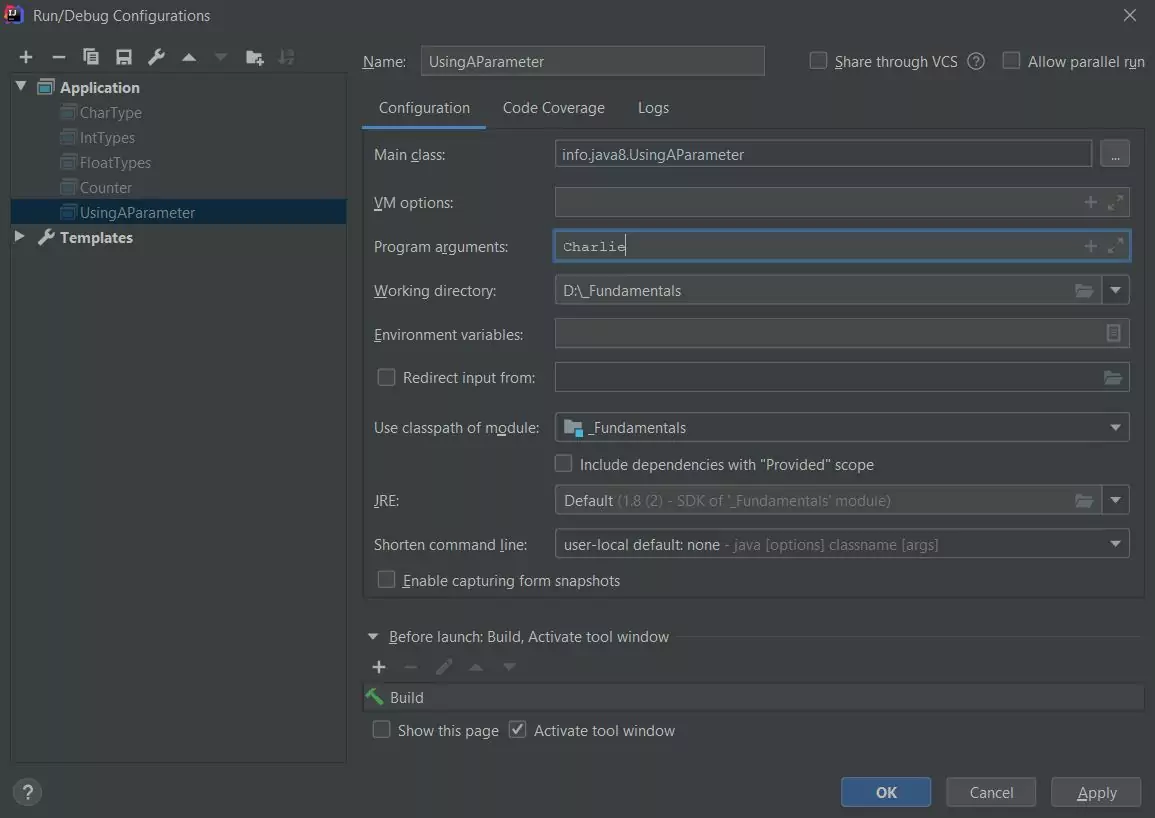Open the Shorten command line dropdown
The width and height of the screenshot is (1155, 818).
pyautogui.click(x=842, y=544)
